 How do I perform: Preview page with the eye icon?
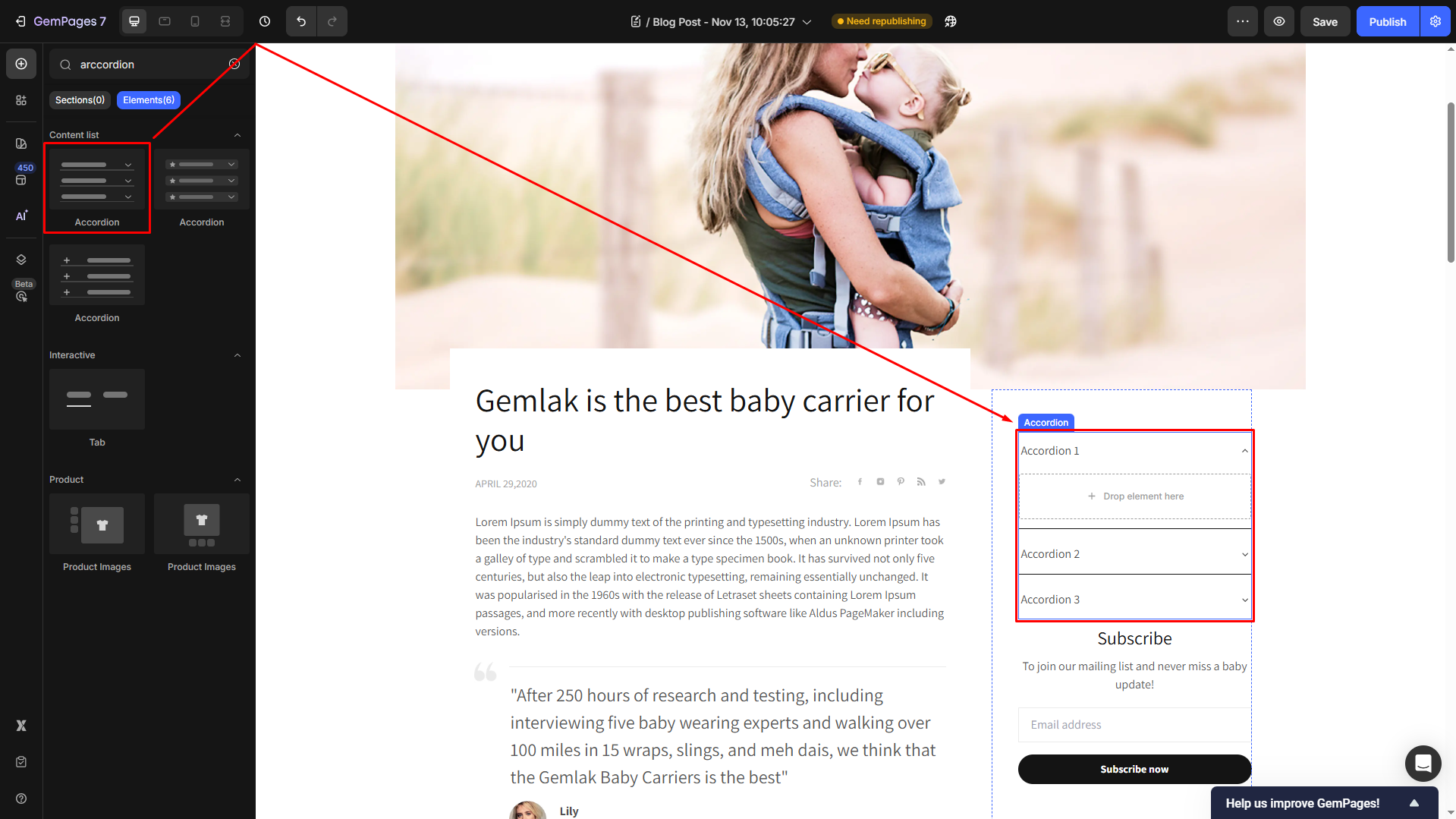point(1278,21)
